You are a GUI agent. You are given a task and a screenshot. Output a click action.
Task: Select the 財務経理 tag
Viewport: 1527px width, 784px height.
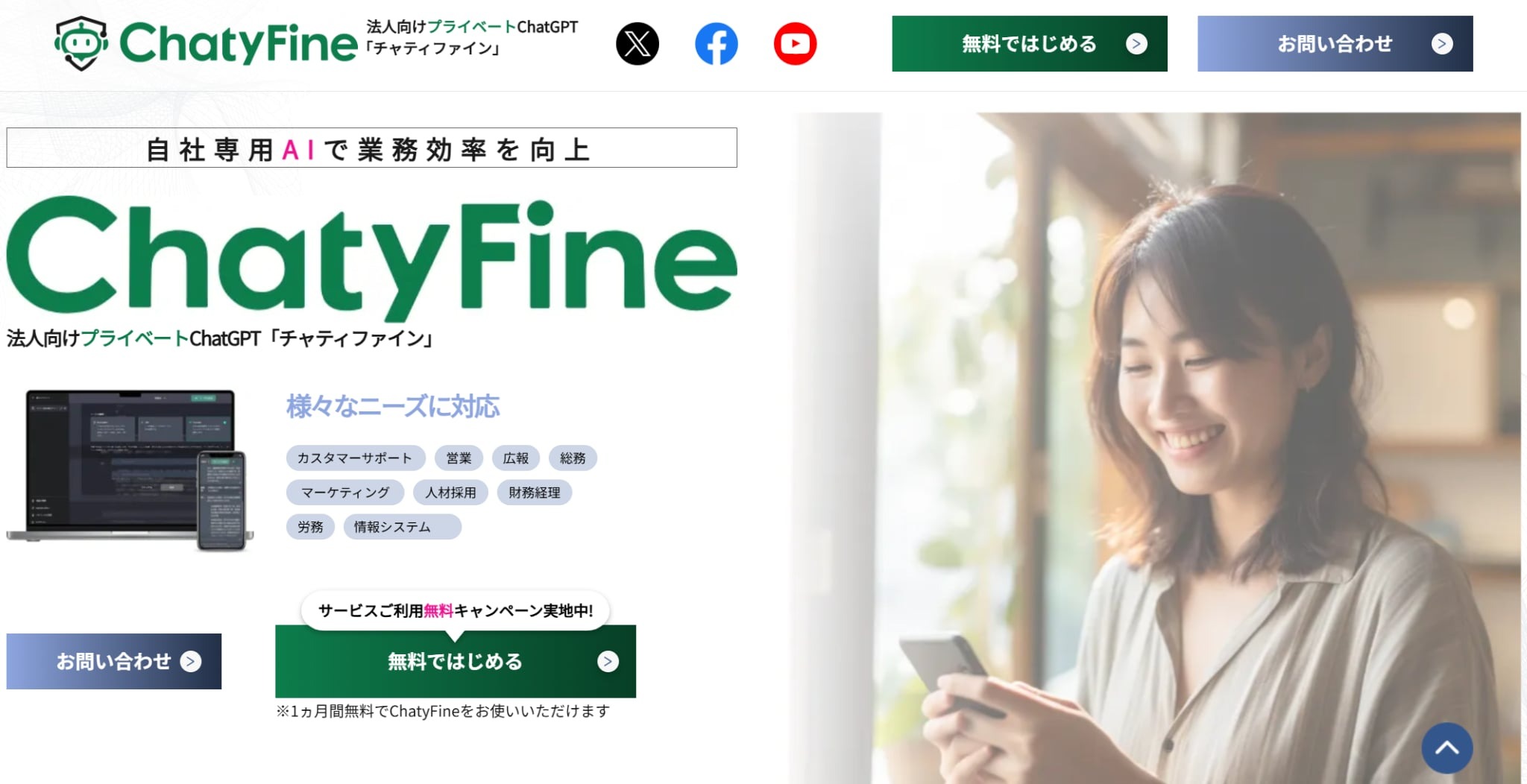point(535,493)
